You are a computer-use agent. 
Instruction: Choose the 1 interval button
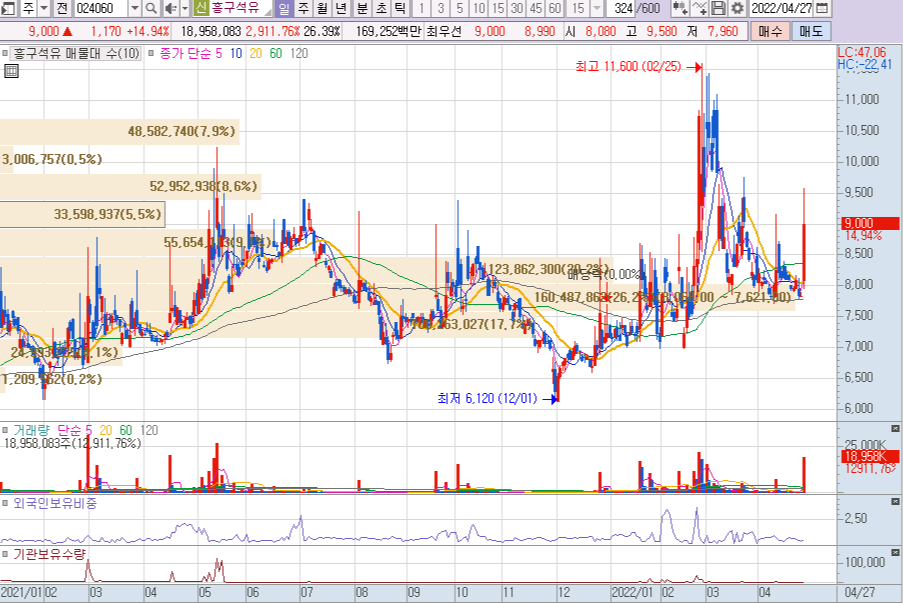tap(422, 8)
